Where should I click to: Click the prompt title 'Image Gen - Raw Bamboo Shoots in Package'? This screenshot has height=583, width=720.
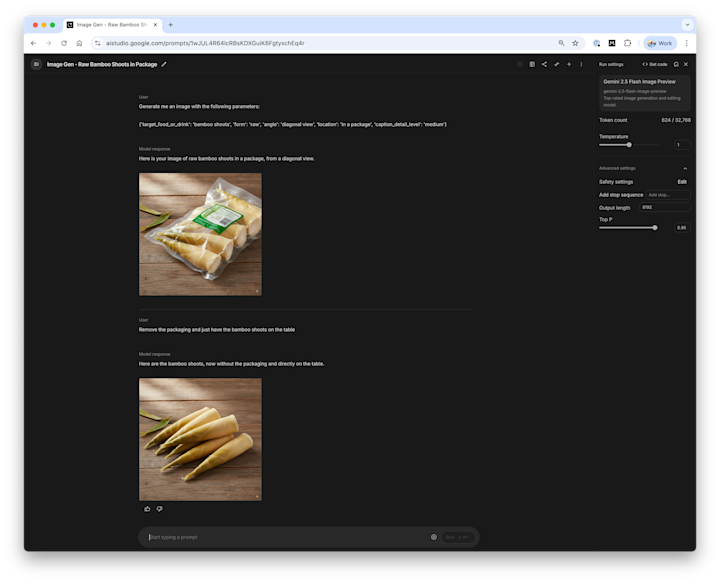(102, 64)
